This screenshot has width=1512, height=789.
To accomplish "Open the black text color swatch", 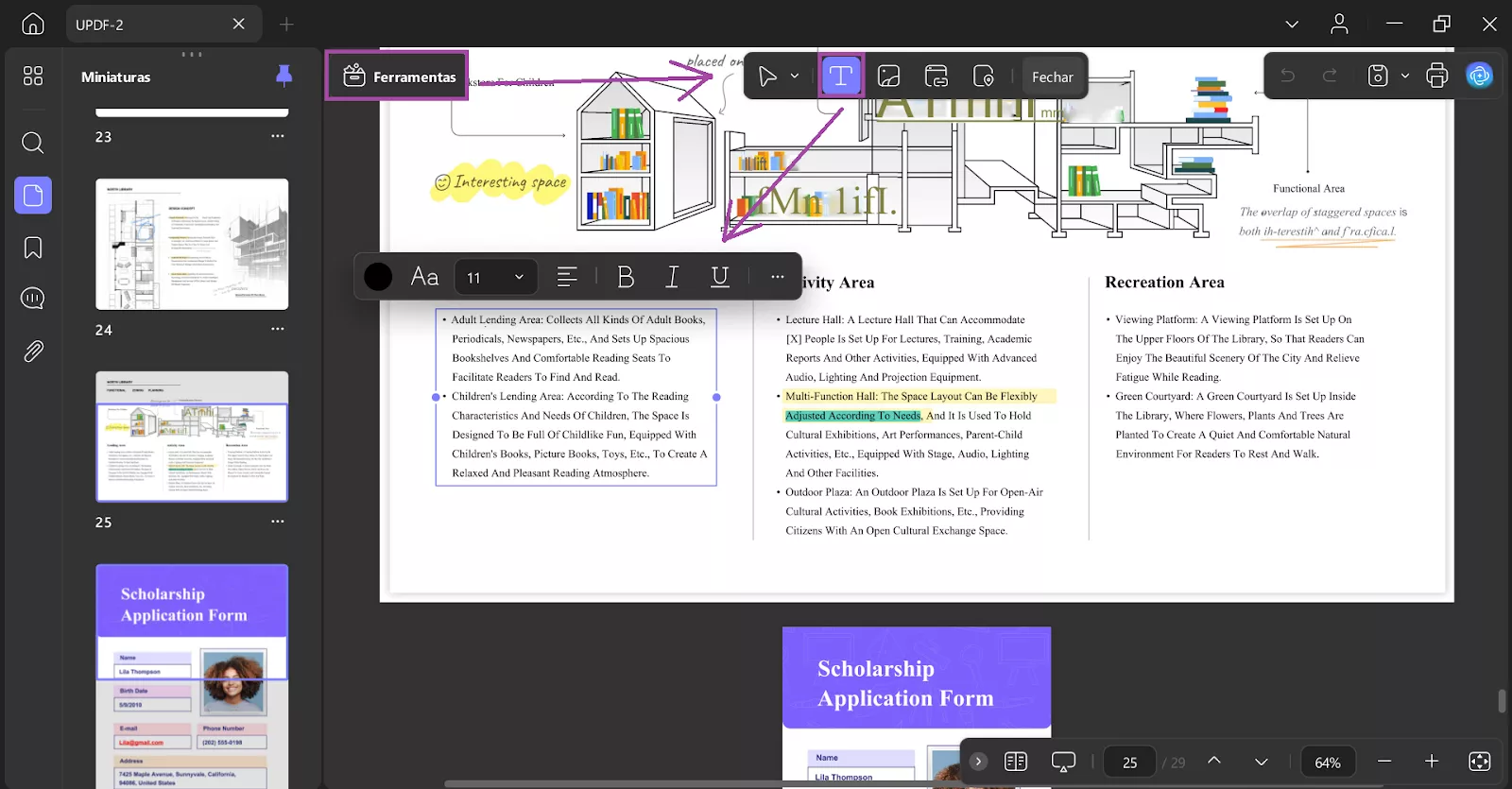I will pyautogui.click(x=378, y=277).
